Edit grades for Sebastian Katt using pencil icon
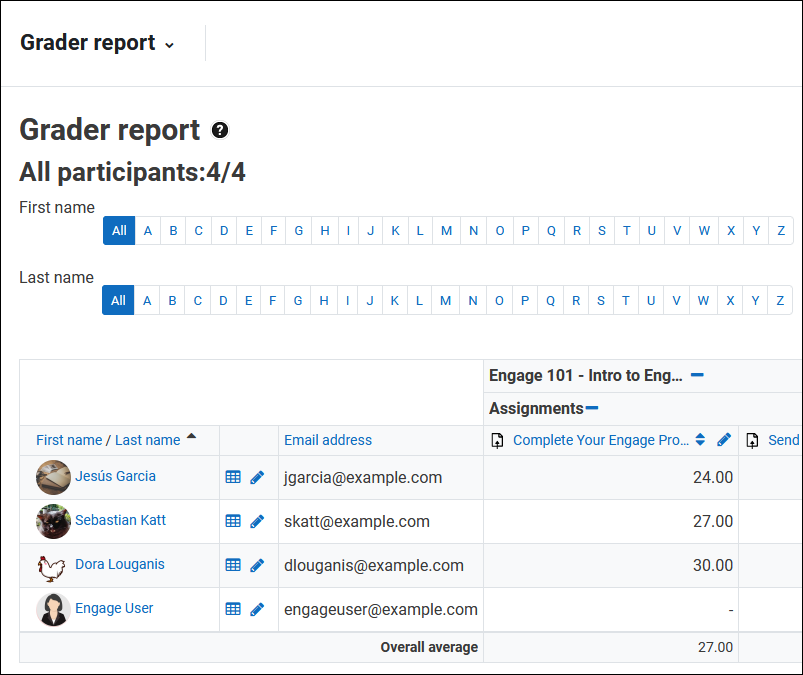The height and width of the screenshot is (675, 803). pyautogui.click(x=256, y=520)
